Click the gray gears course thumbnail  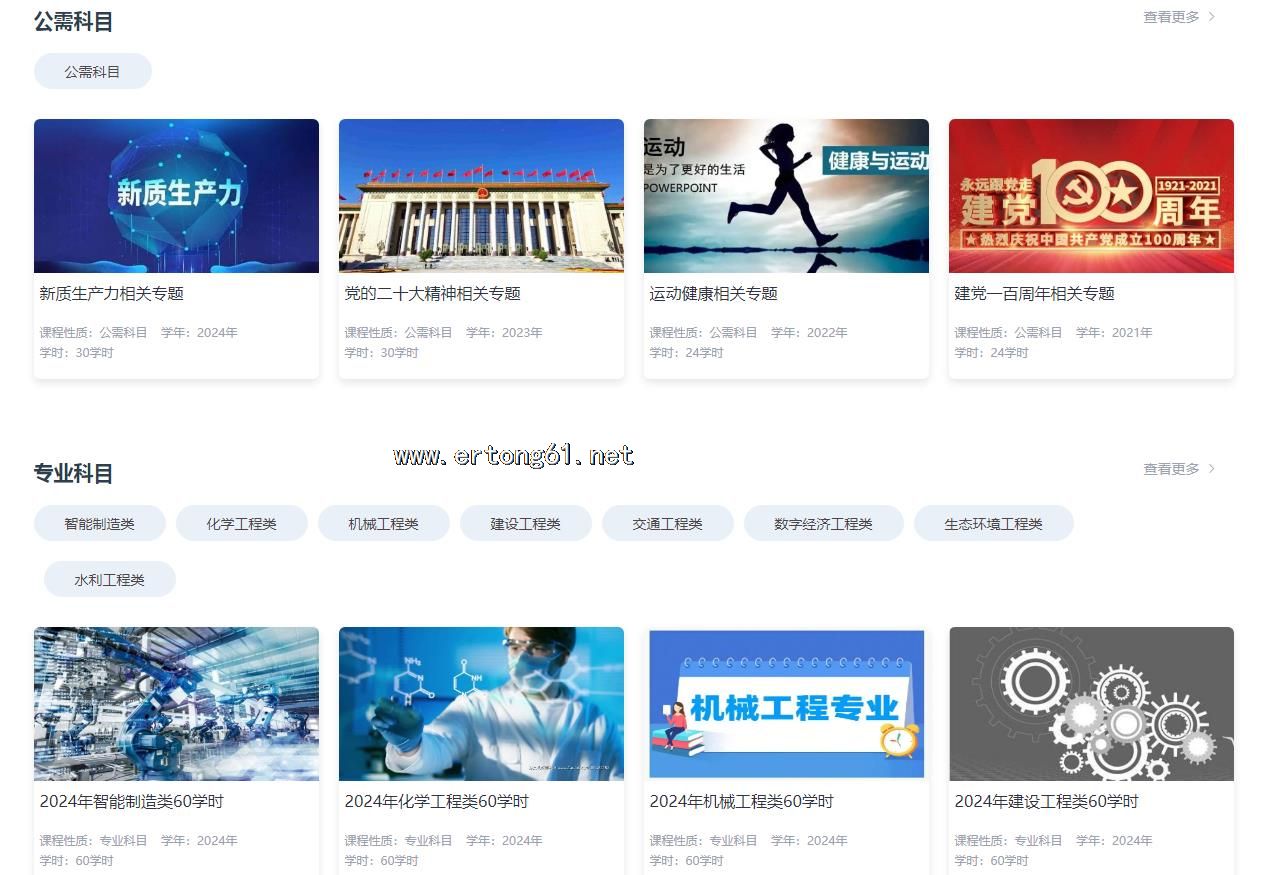pyautogui.click(x=1091, y=704)
